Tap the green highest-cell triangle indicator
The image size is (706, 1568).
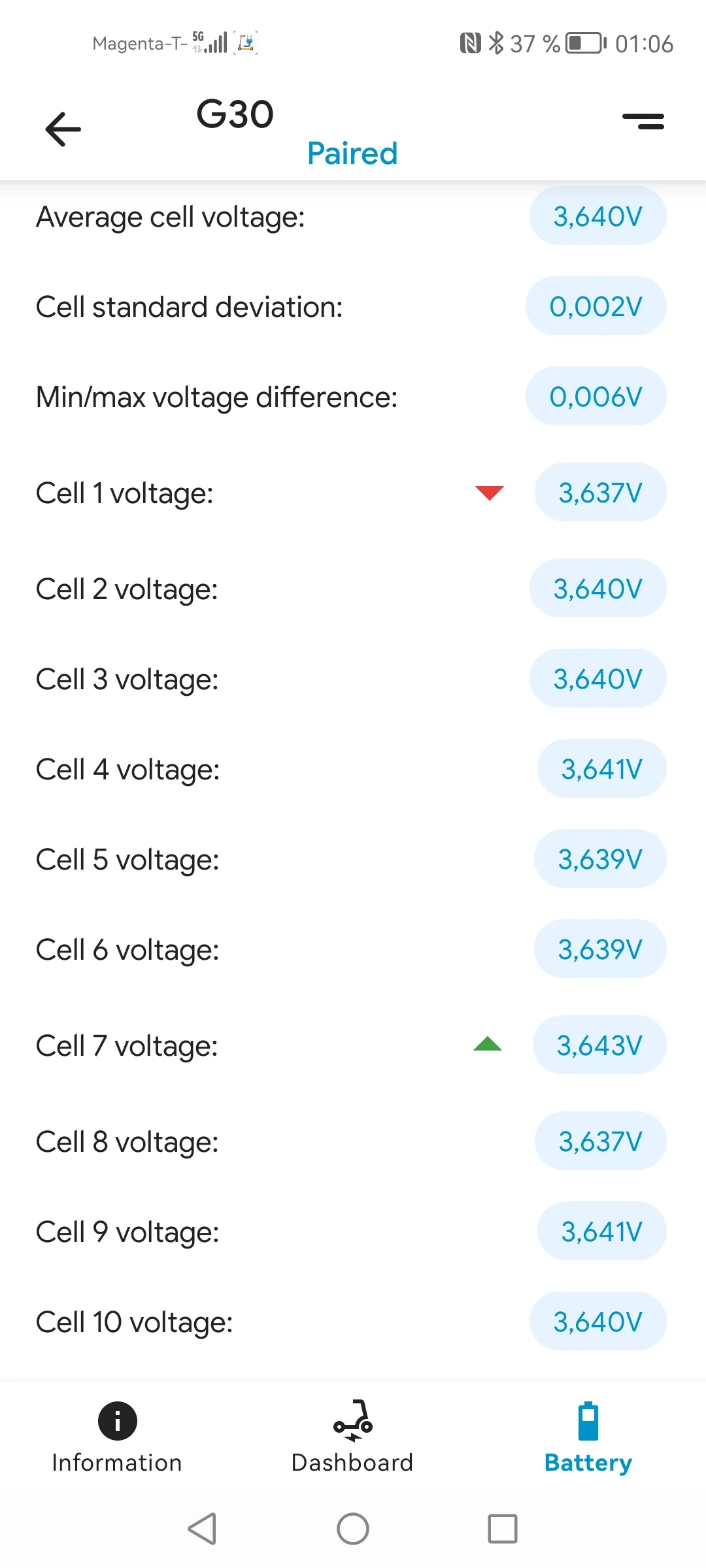(x=488, y=1044)
